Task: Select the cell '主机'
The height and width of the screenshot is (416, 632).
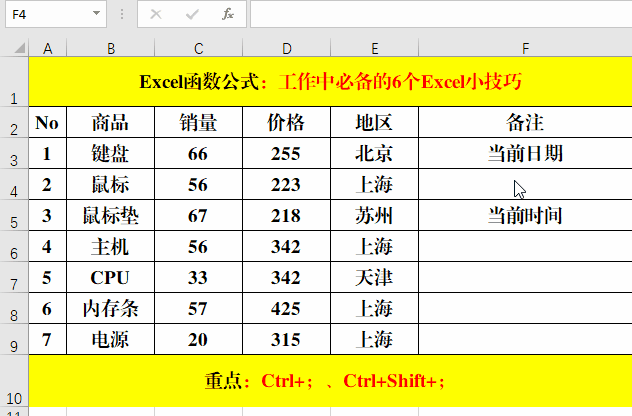Action: point(110,246)
